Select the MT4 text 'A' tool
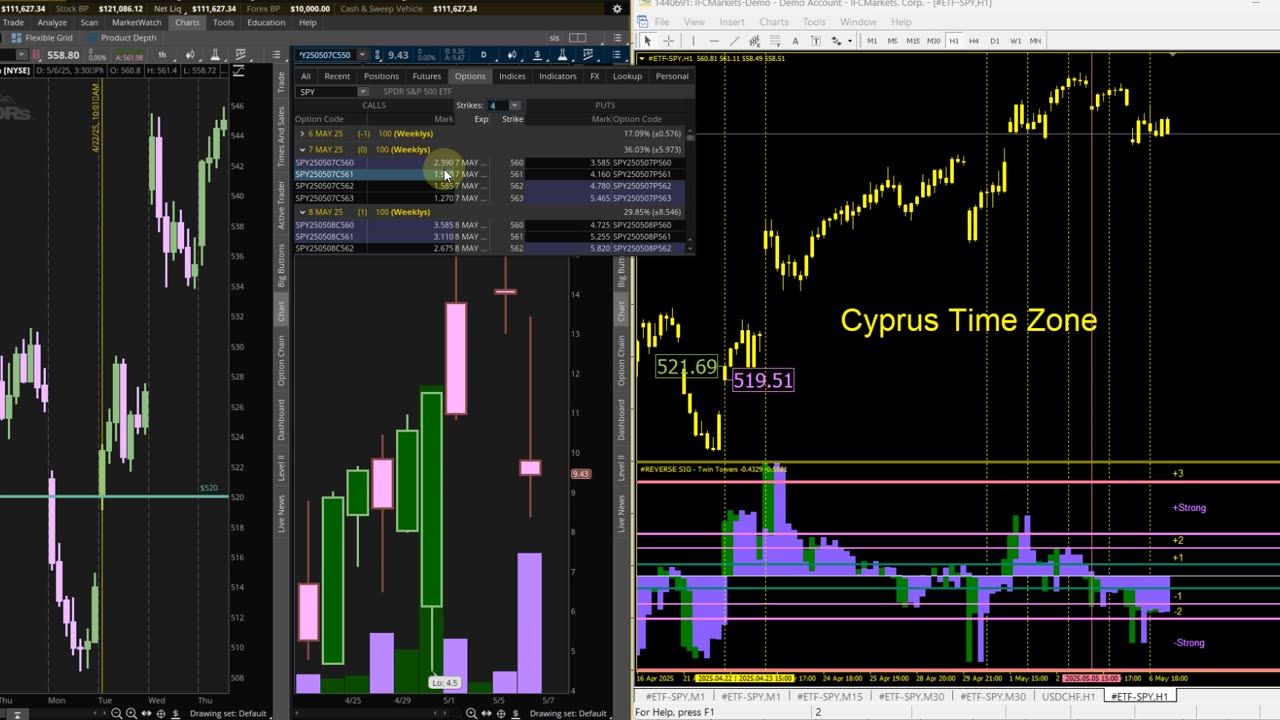The width and height of the screenshot is (1280, 720). tap(795, 41)
